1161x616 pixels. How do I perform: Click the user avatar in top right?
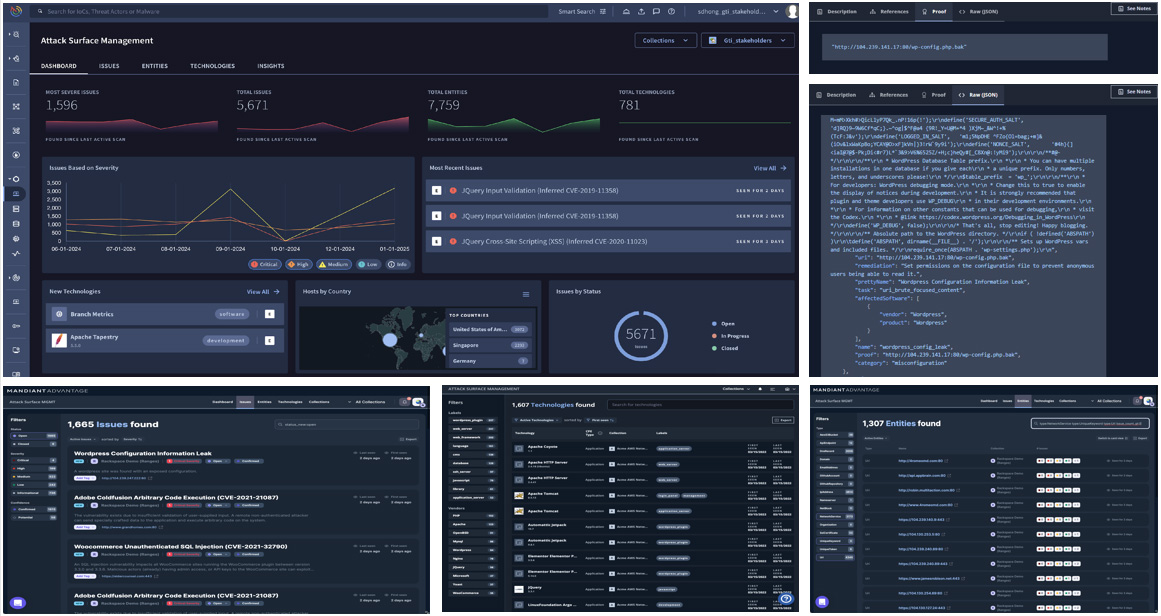(x=792, y=11)
